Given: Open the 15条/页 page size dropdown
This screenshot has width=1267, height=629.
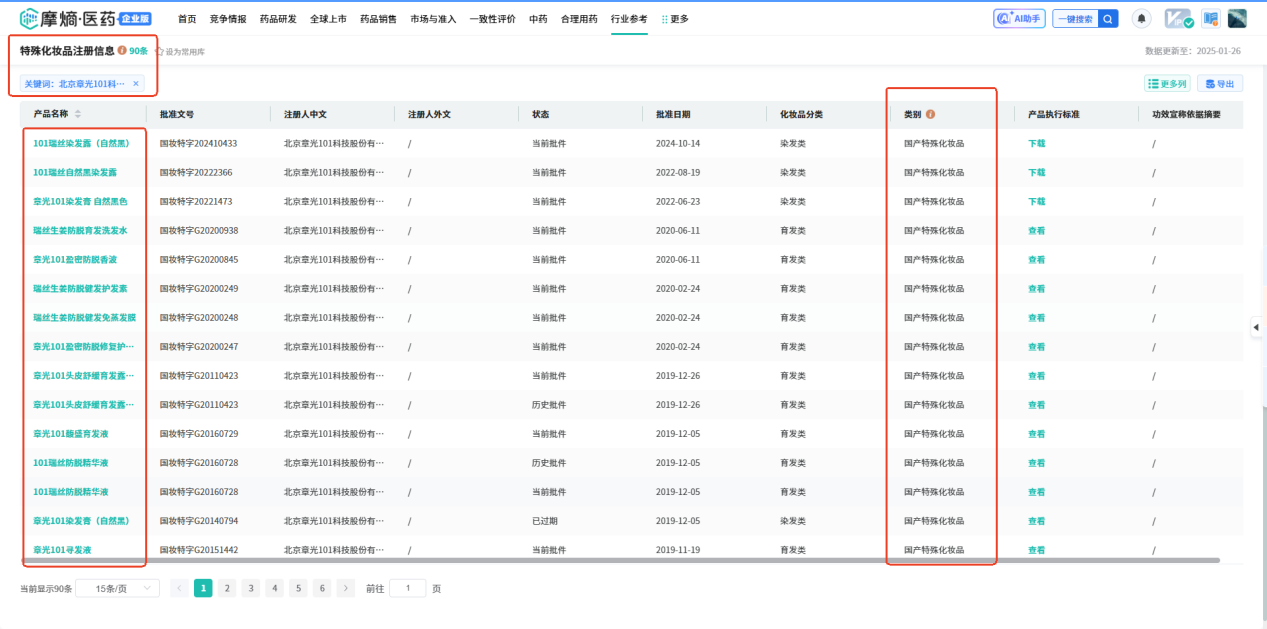Looking at the screenshot, I should [x=117, y=588].
